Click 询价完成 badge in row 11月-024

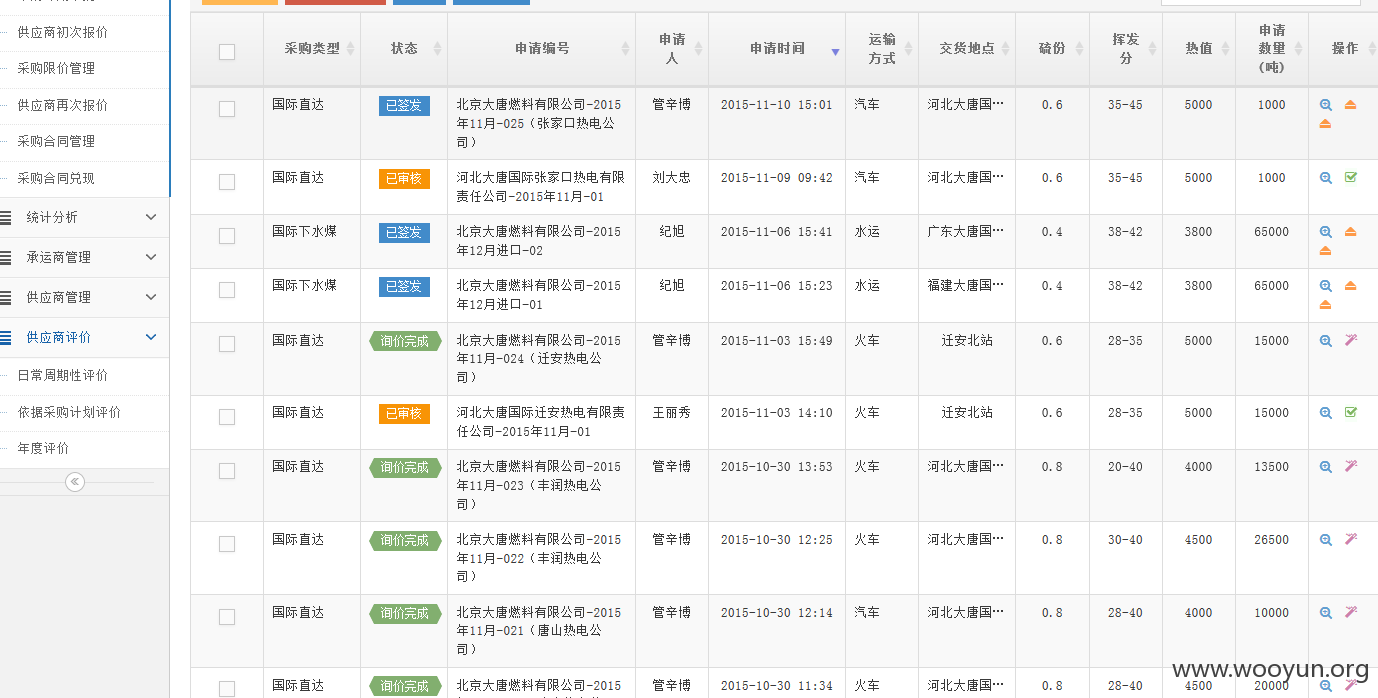point(404,341)
